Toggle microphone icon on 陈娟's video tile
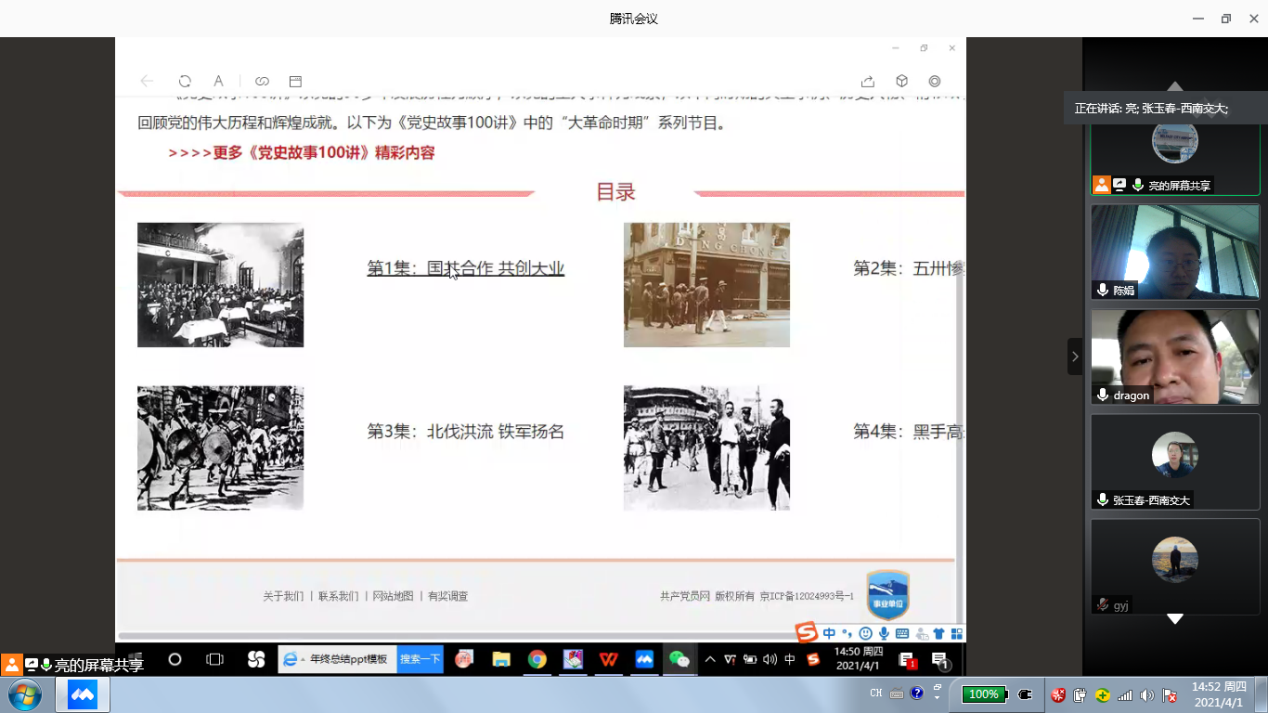 click(1102, 290)
